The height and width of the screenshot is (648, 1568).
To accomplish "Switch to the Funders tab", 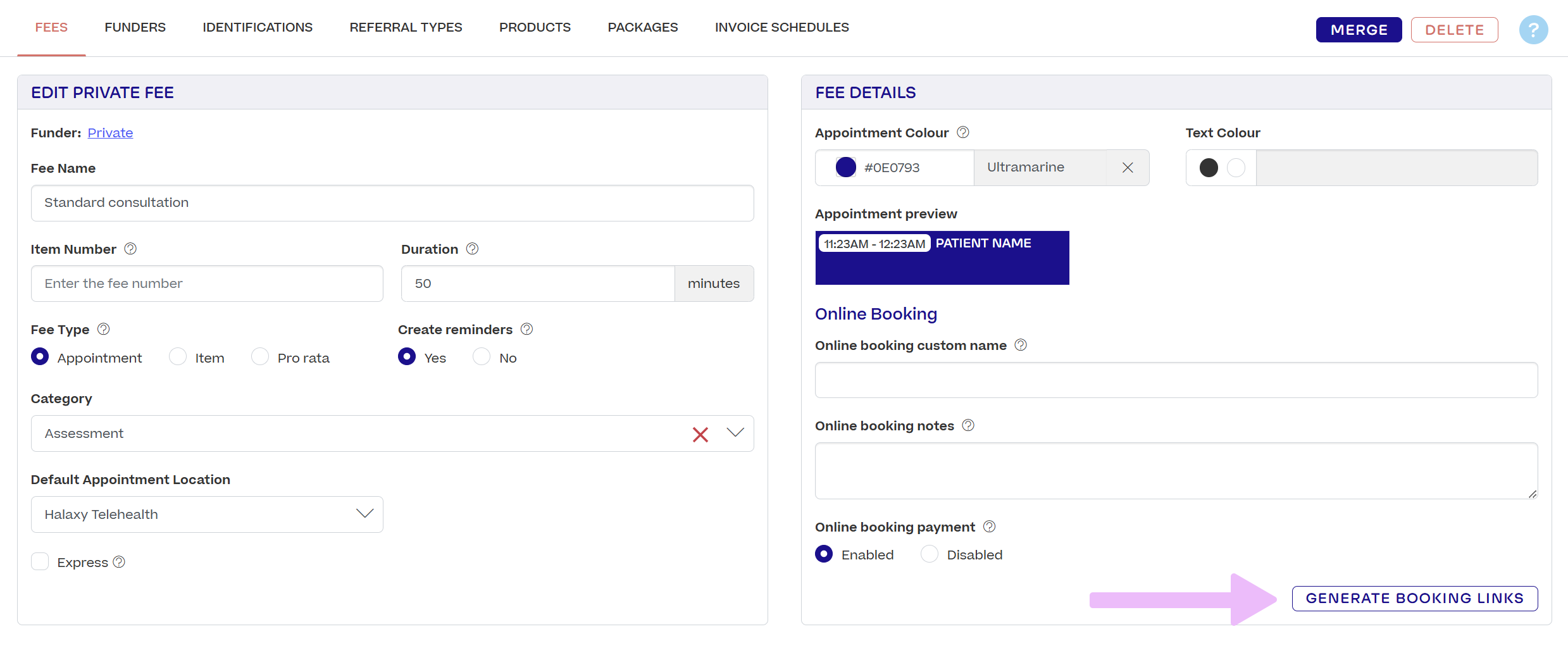I will coord(135,27).
